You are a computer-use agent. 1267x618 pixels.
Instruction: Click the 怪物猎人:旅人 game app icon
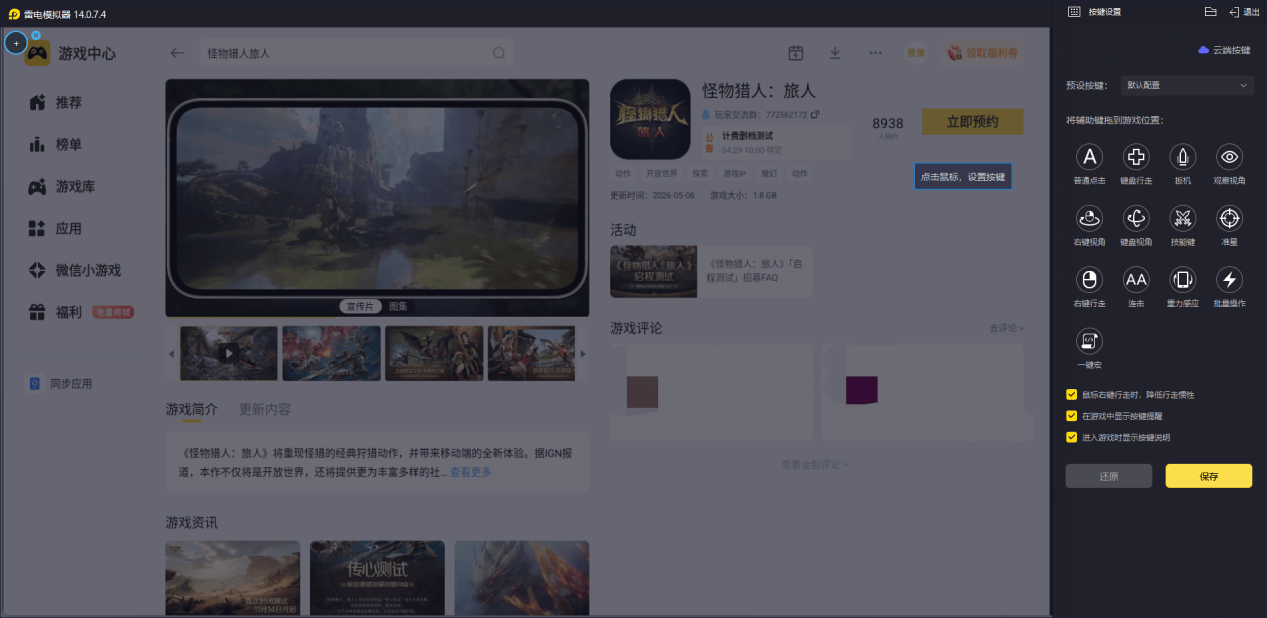click(650, 119)
